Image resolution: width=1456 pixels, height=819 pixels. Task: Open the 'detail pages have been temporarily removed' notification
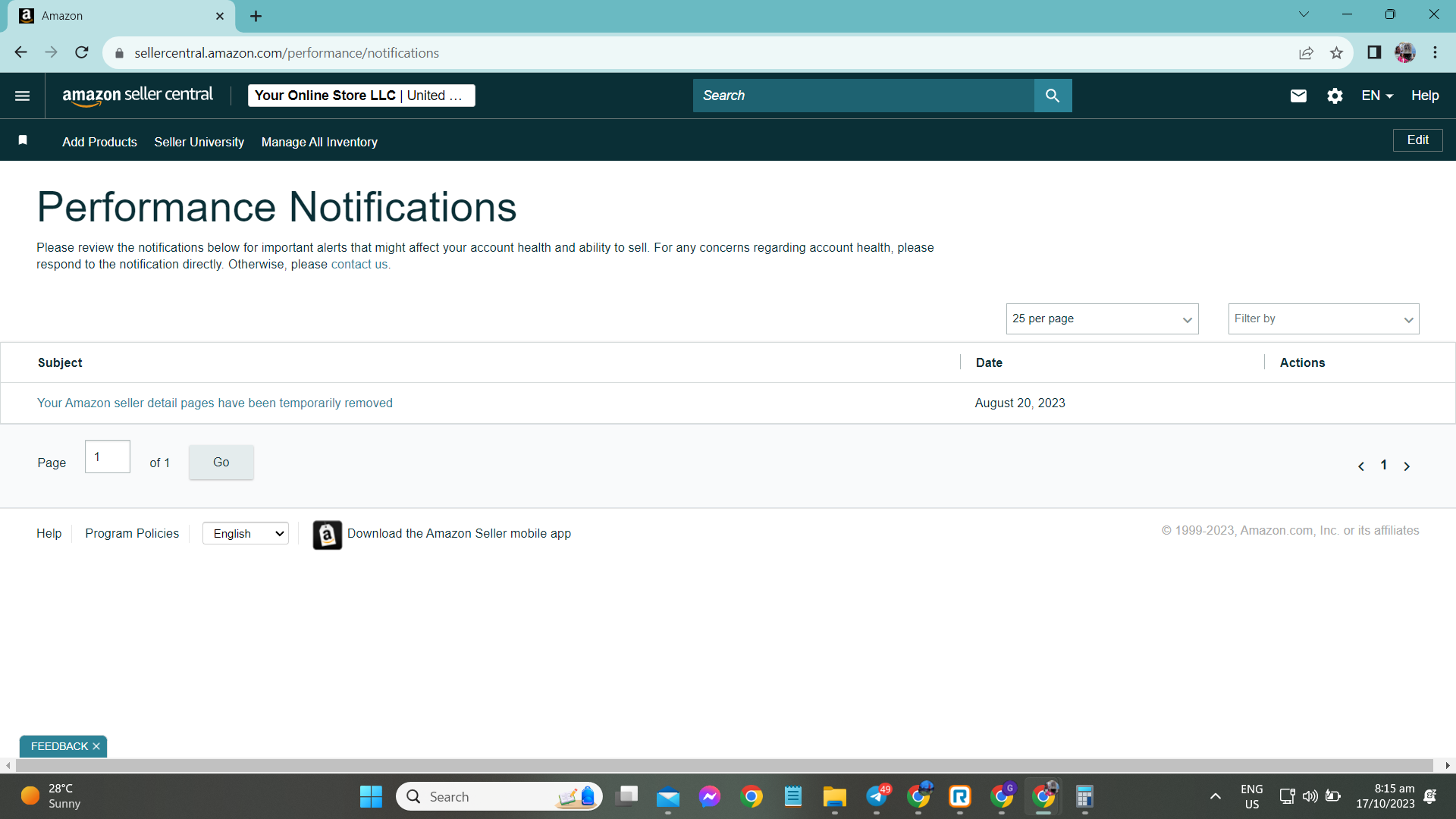tap(215, 403)
